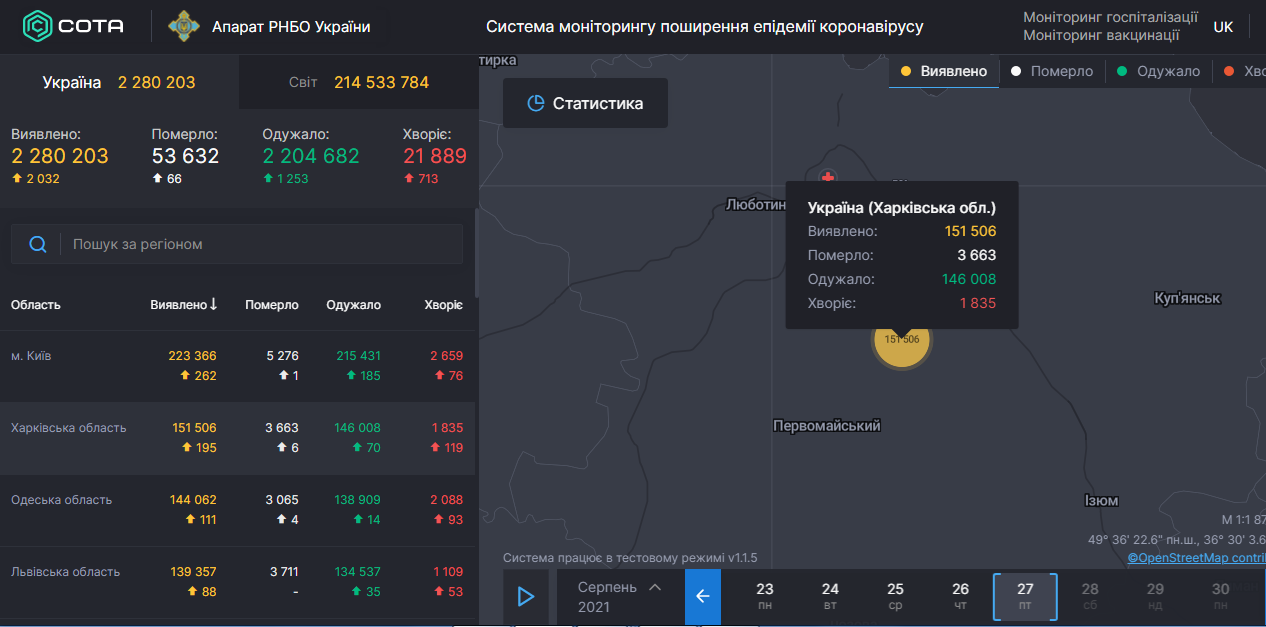Switch to the Світ tab

[358, 82]
